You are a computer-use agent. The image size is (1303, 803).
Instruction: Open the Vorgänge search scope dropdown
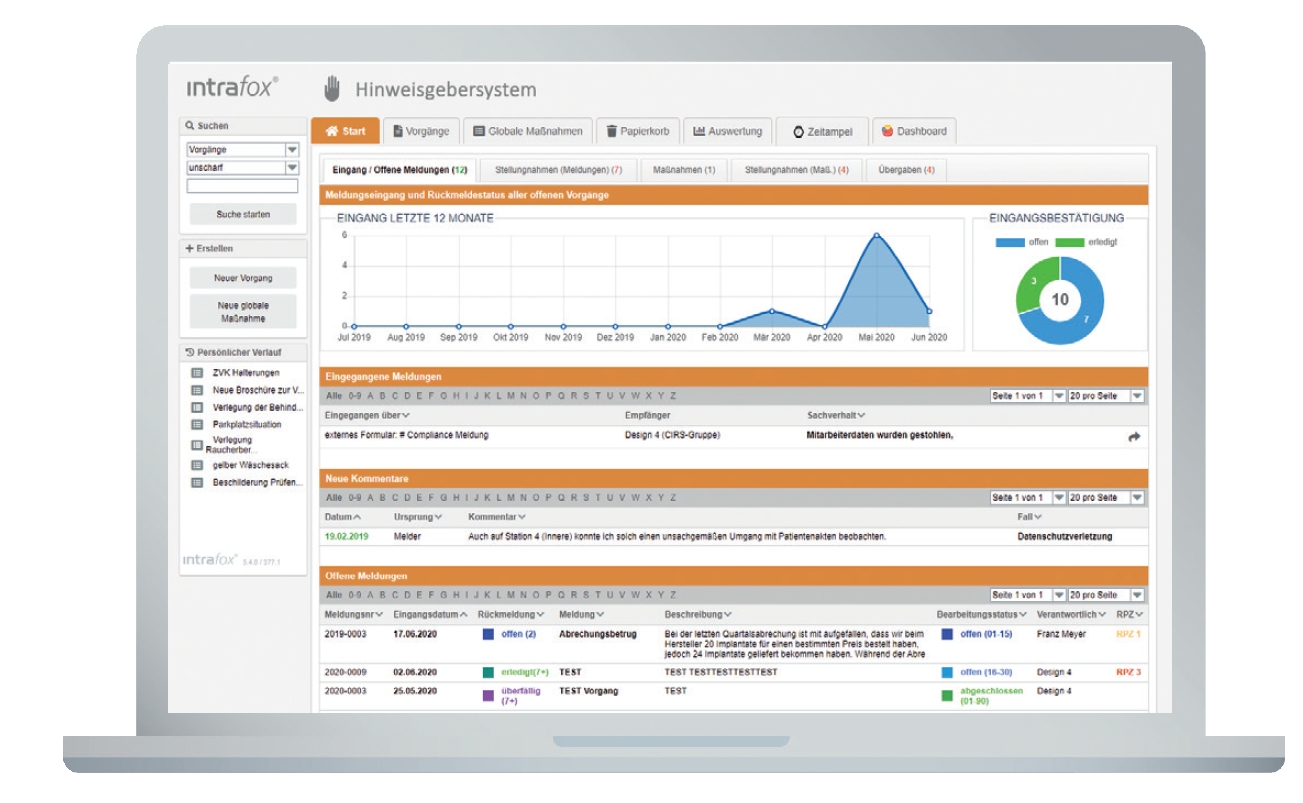click(243, 150)
